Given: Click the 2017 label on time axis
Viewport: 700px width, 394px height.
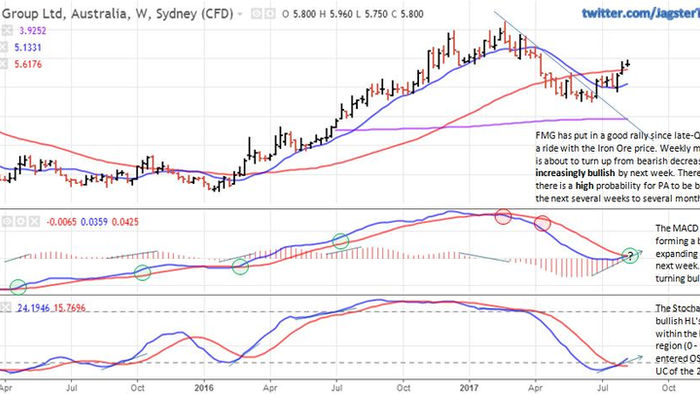Looking at the screenshot, I should (469, 388).
